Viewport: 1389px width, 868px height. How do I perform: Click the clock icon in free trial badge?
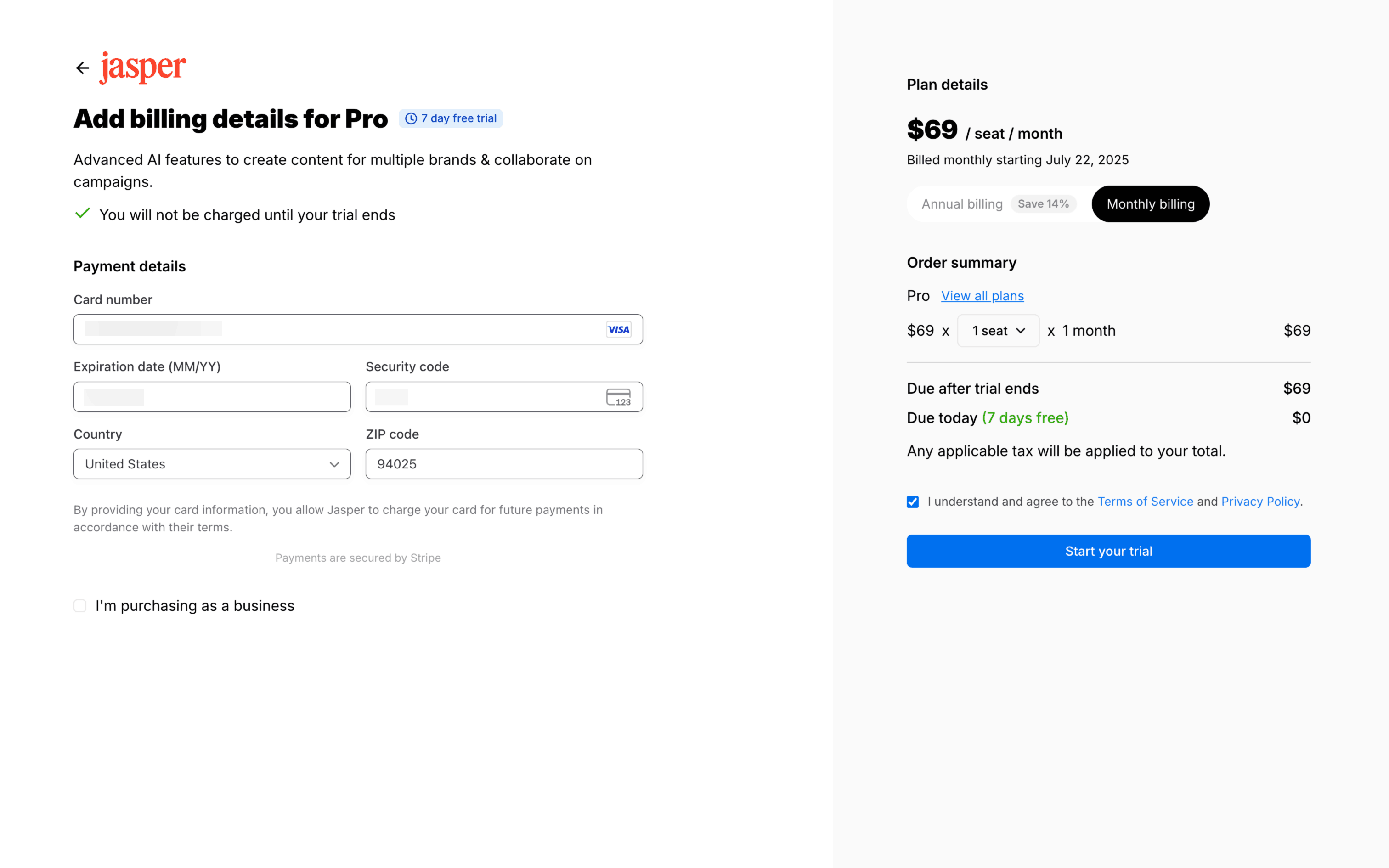[x=411, y=119]
